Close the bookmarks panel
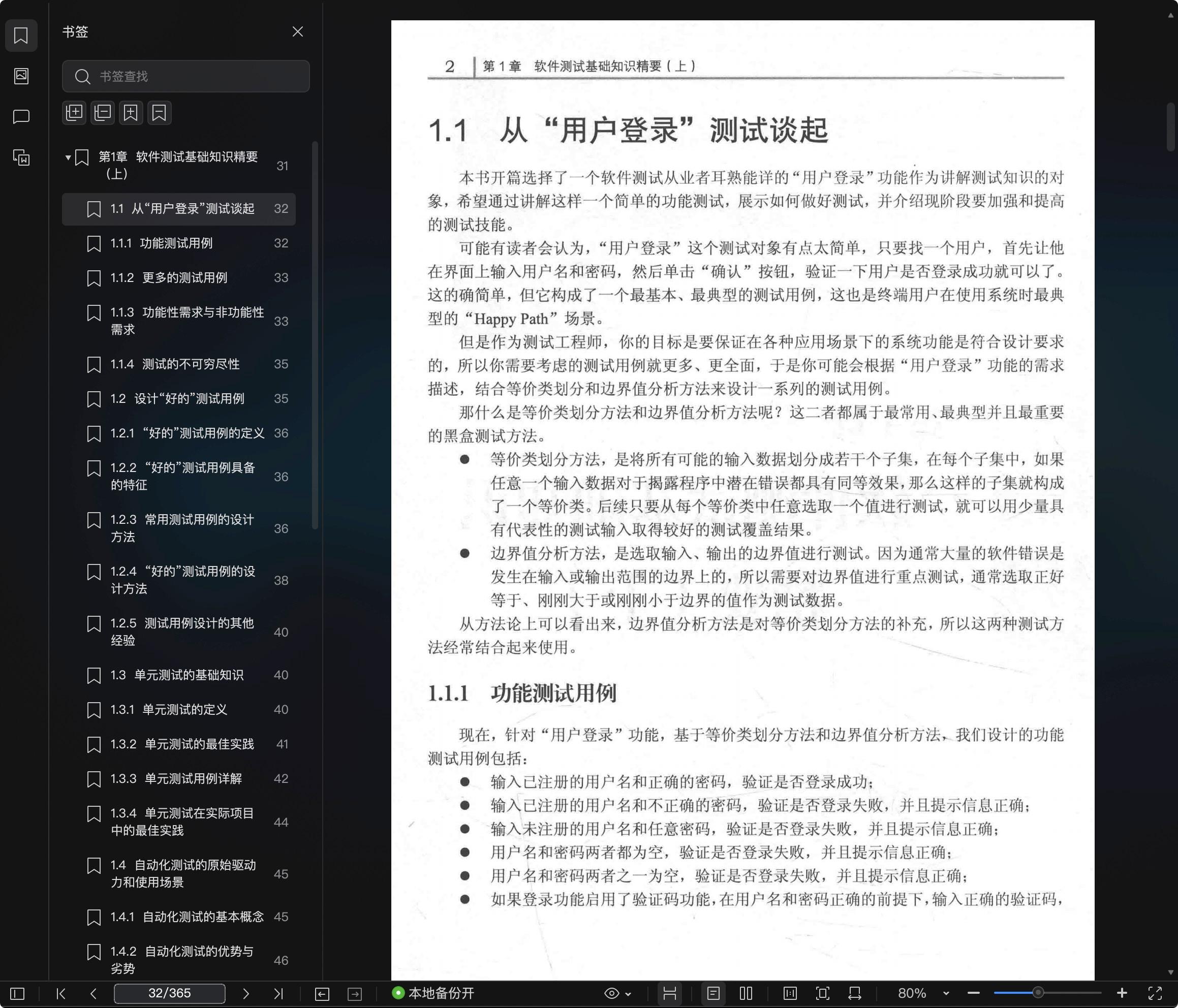Screen dimensions: 1178x1008 tap(297, 31)
